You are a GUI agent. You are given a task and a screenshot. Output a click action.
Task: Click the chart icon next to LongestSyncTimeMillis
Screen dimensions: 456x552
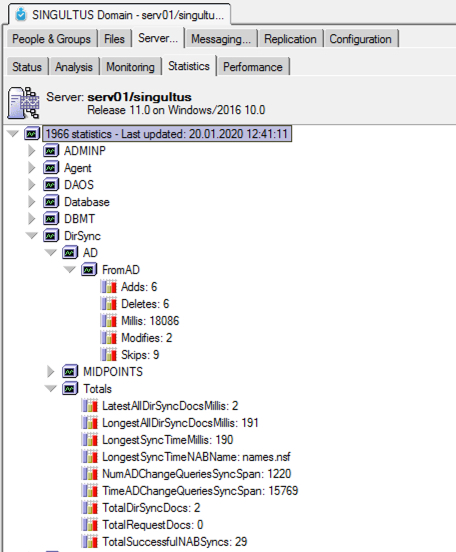[x=90, y=440]
